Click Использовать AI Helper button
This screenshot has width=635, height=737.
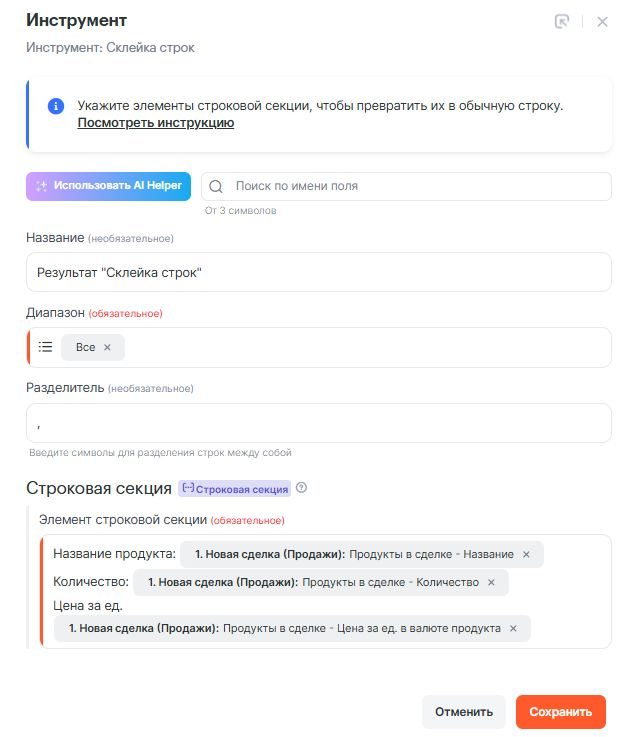109,186
